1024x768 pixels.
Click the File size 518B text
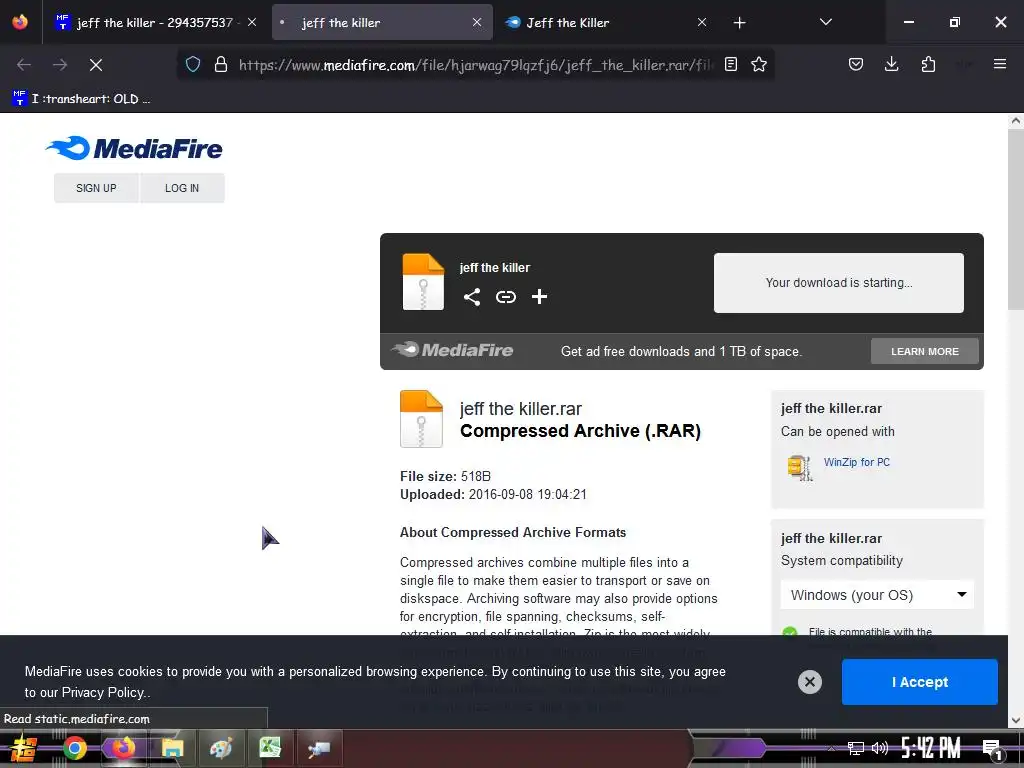[x=445, y=476]
